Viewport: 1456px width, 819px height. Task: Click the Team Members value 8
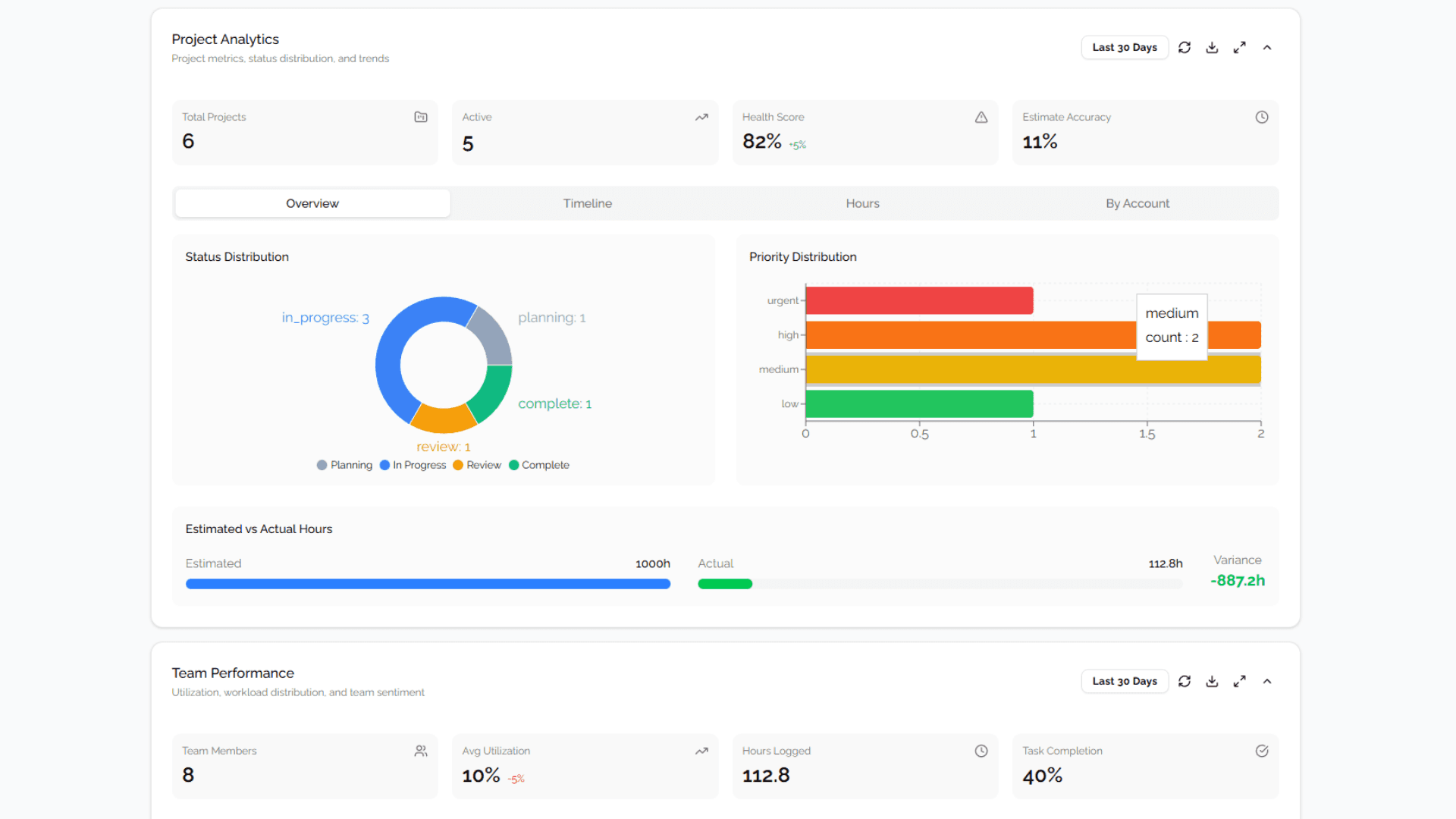(188, 775)
